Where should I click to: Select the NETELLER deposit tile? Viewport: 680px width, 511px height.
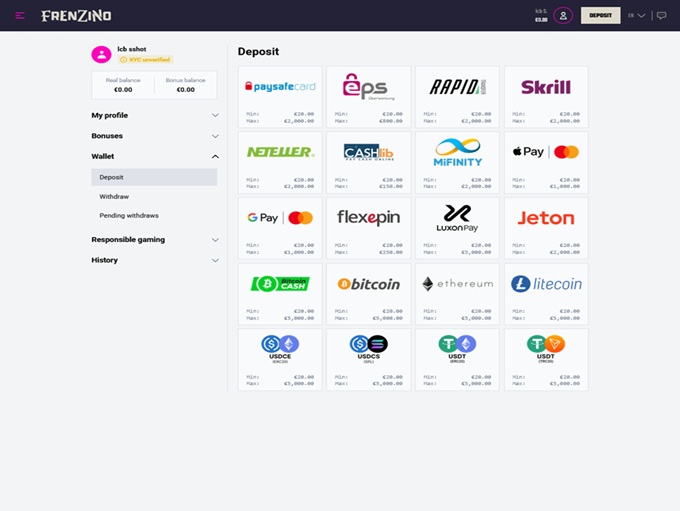click(281, 153)
